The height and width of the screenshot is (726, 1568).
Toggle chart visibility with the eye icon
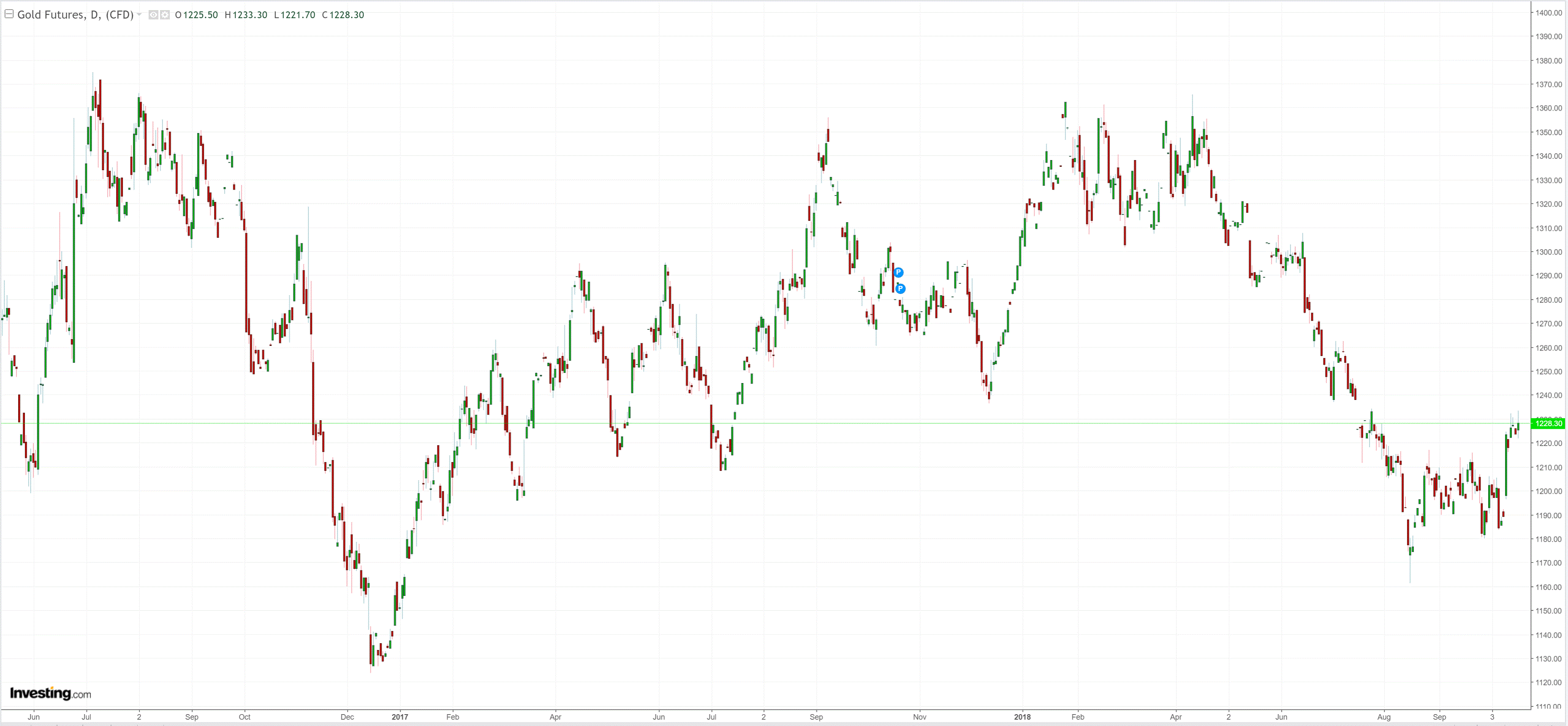click(153, 15)
